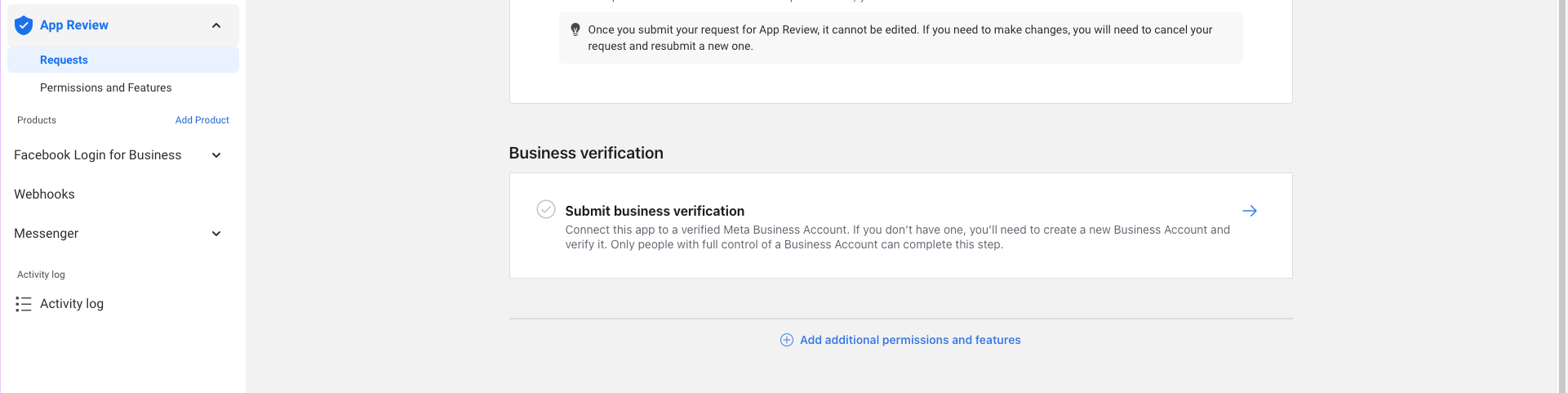Add additional permissions and features link
Screen dimensions: 1568x393
(x=910, y=340)
